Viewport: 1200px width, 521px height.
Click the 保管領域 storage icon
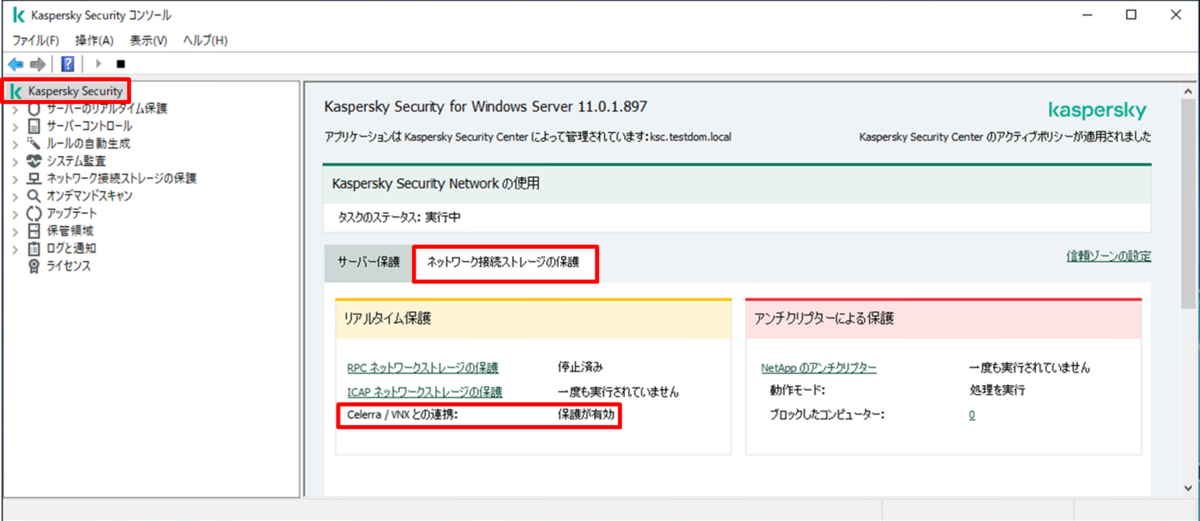coord(35,231)
